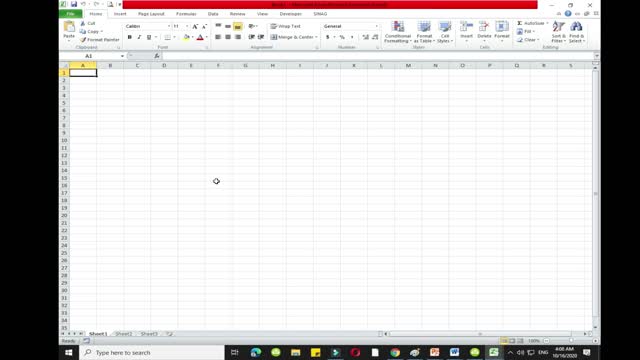Select the Sheet2 worksheet tab
Image resolution: width=640 pixels, height=360 pixels.
coord(123,334)
